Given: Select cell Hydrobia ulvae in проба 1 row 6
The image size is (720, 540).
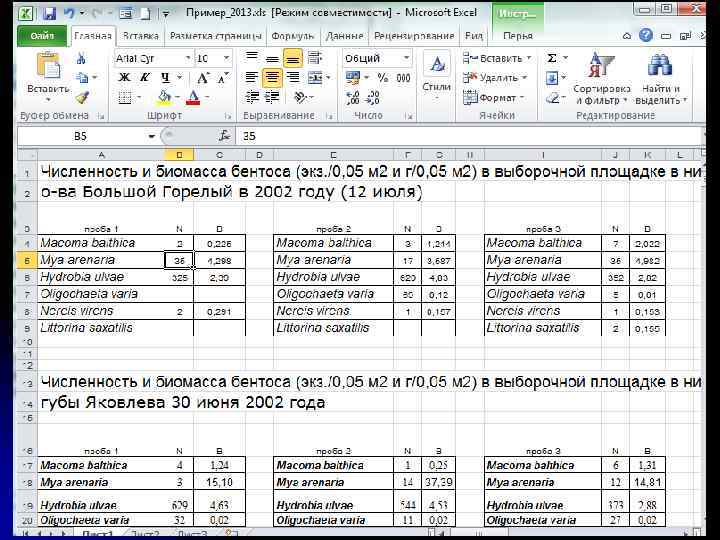Looking at the screenshot, I should [101, 277].
